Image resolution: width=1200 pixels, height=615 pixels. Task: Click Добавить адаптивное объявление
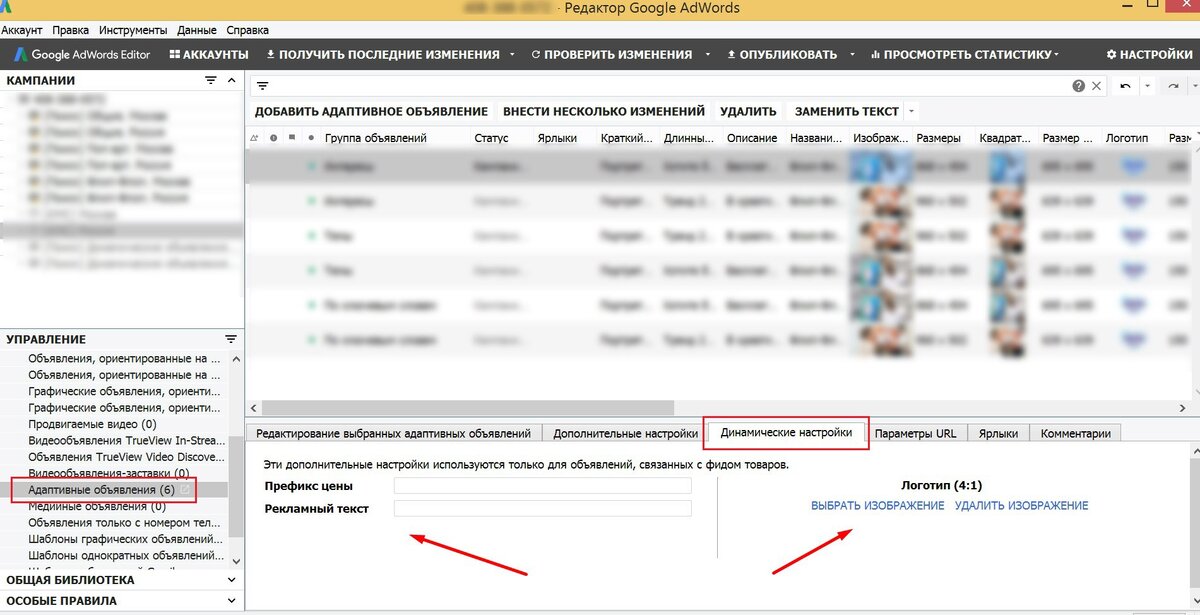[x=371, y=111]
